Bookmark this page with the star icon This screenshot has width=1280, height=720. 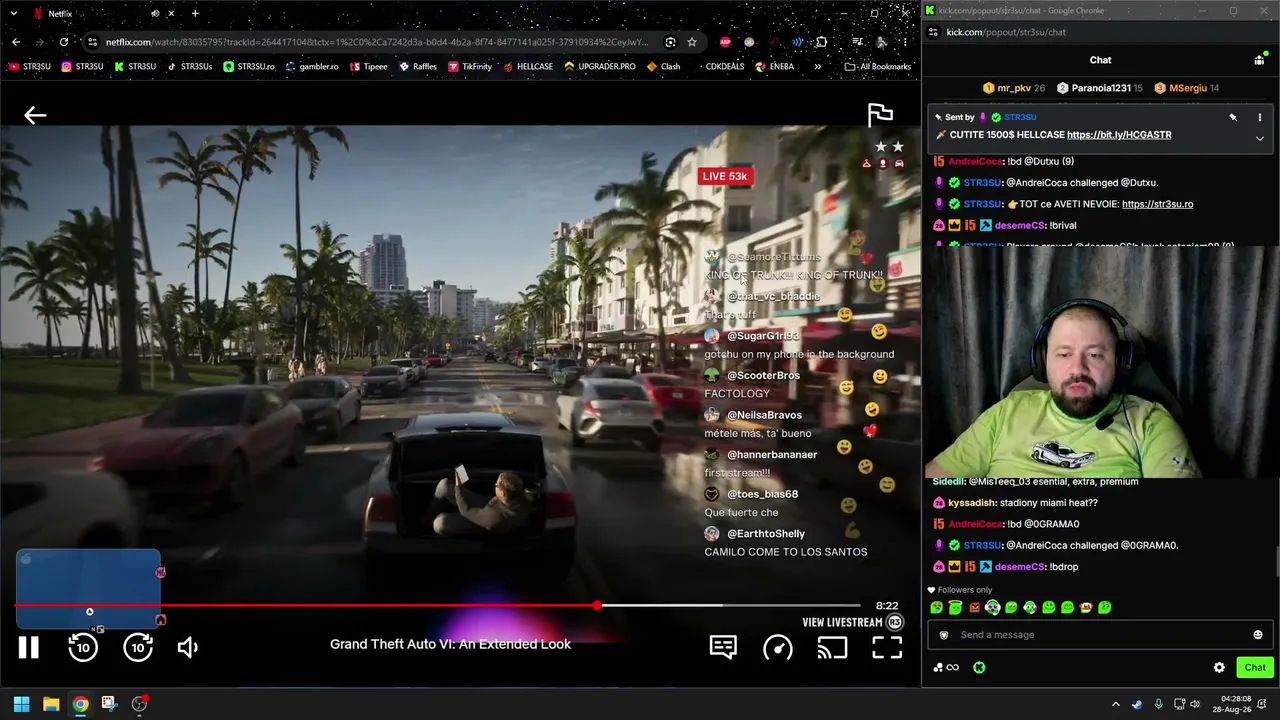tap(691, 42)
